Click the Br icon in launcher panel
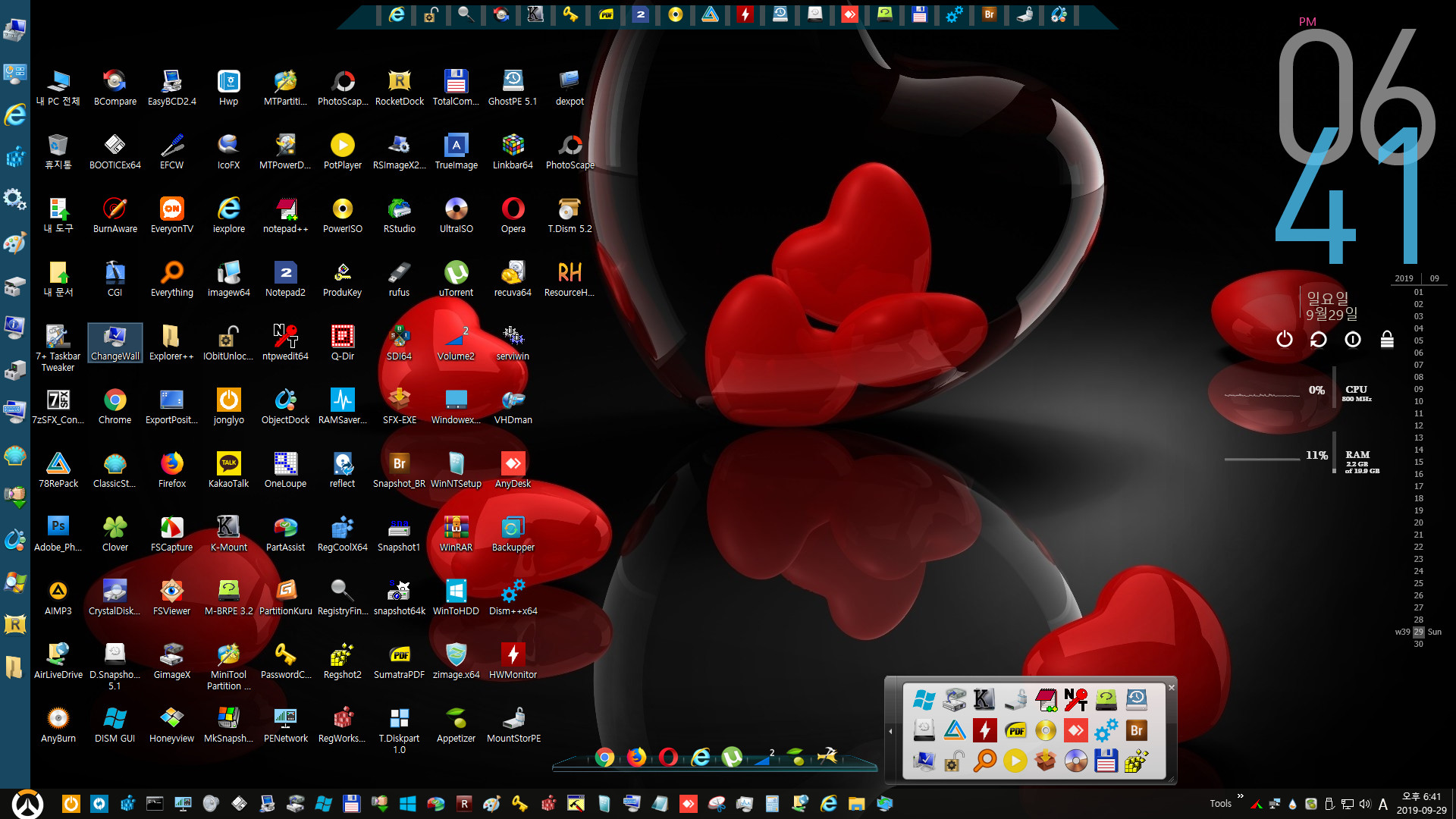 pyautogui.click(x=1136, y=730)
